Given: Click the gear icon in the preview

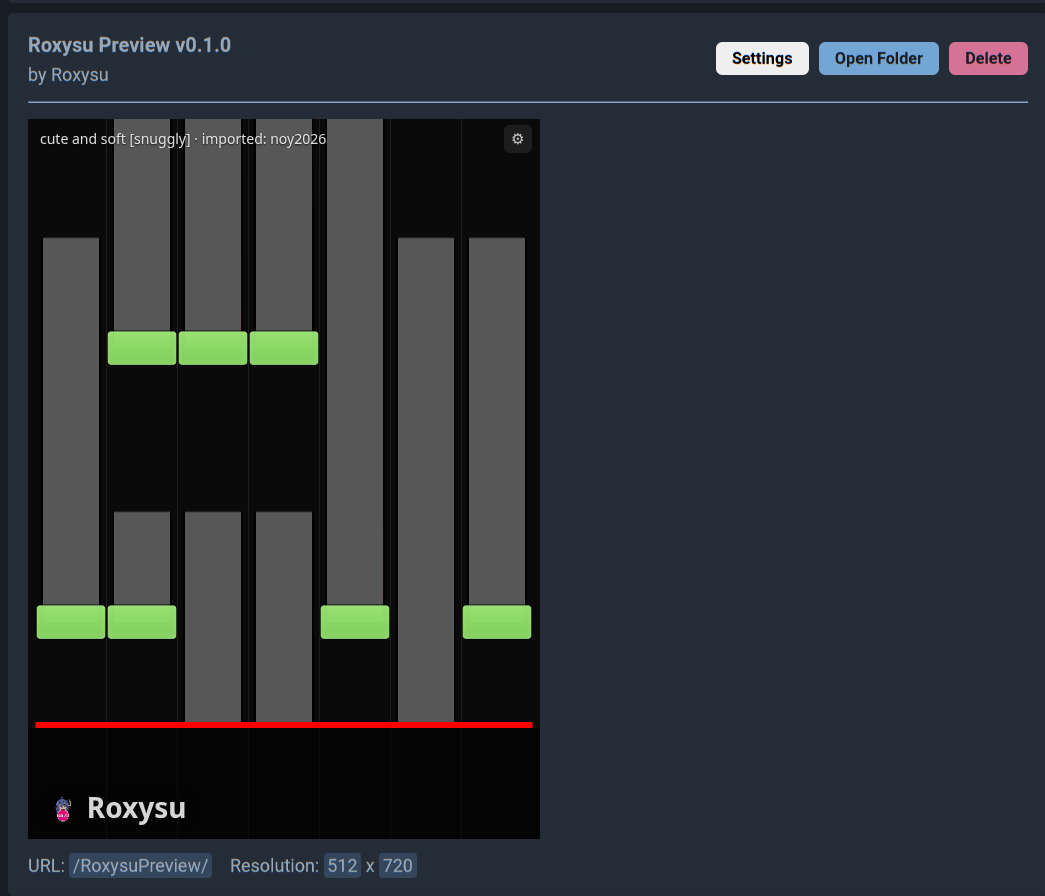Looking at the screenshot, I should pyautogui.click(x=517, y=139).
